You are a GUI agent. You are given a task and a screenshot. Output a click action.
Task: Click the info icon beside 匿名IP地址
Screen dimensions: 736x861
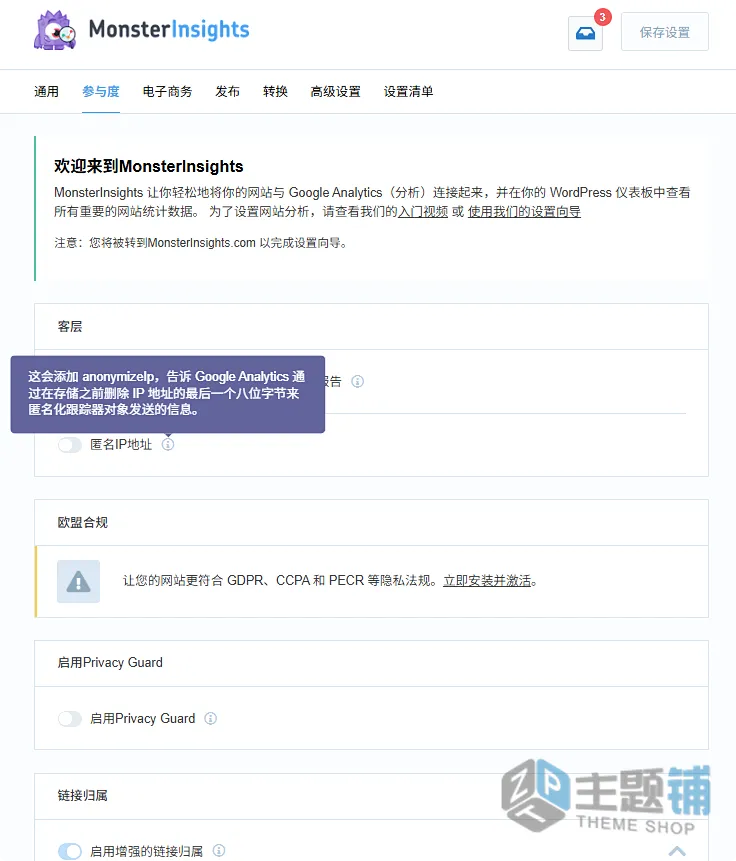click(168, 444)
